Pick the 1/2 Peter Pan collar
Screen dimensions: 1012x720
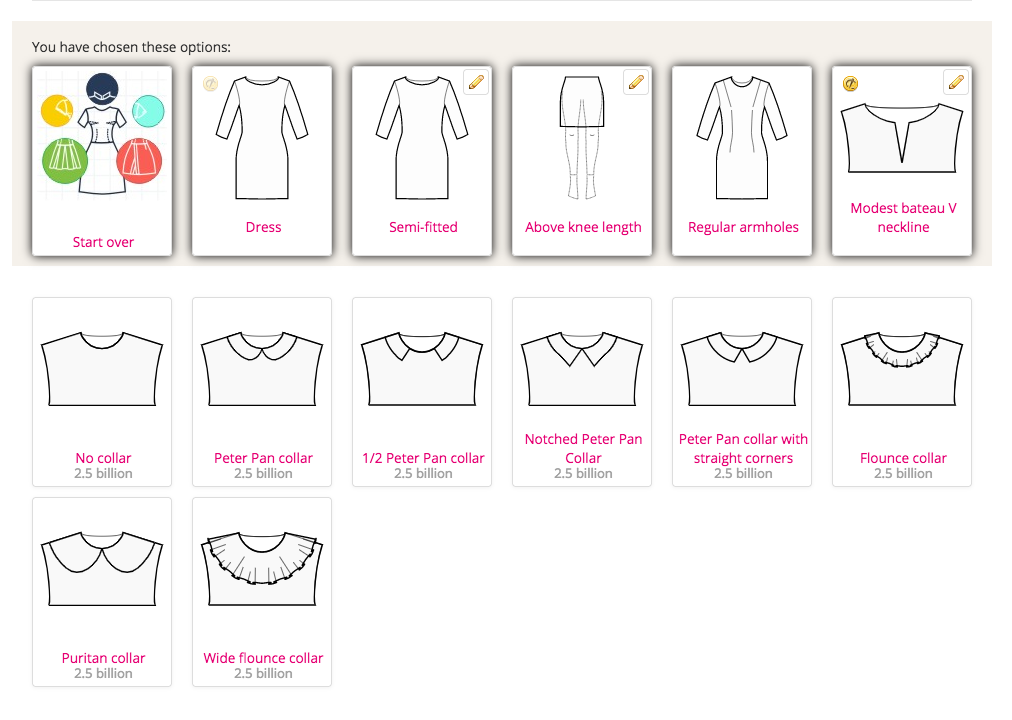click(421, 390)
